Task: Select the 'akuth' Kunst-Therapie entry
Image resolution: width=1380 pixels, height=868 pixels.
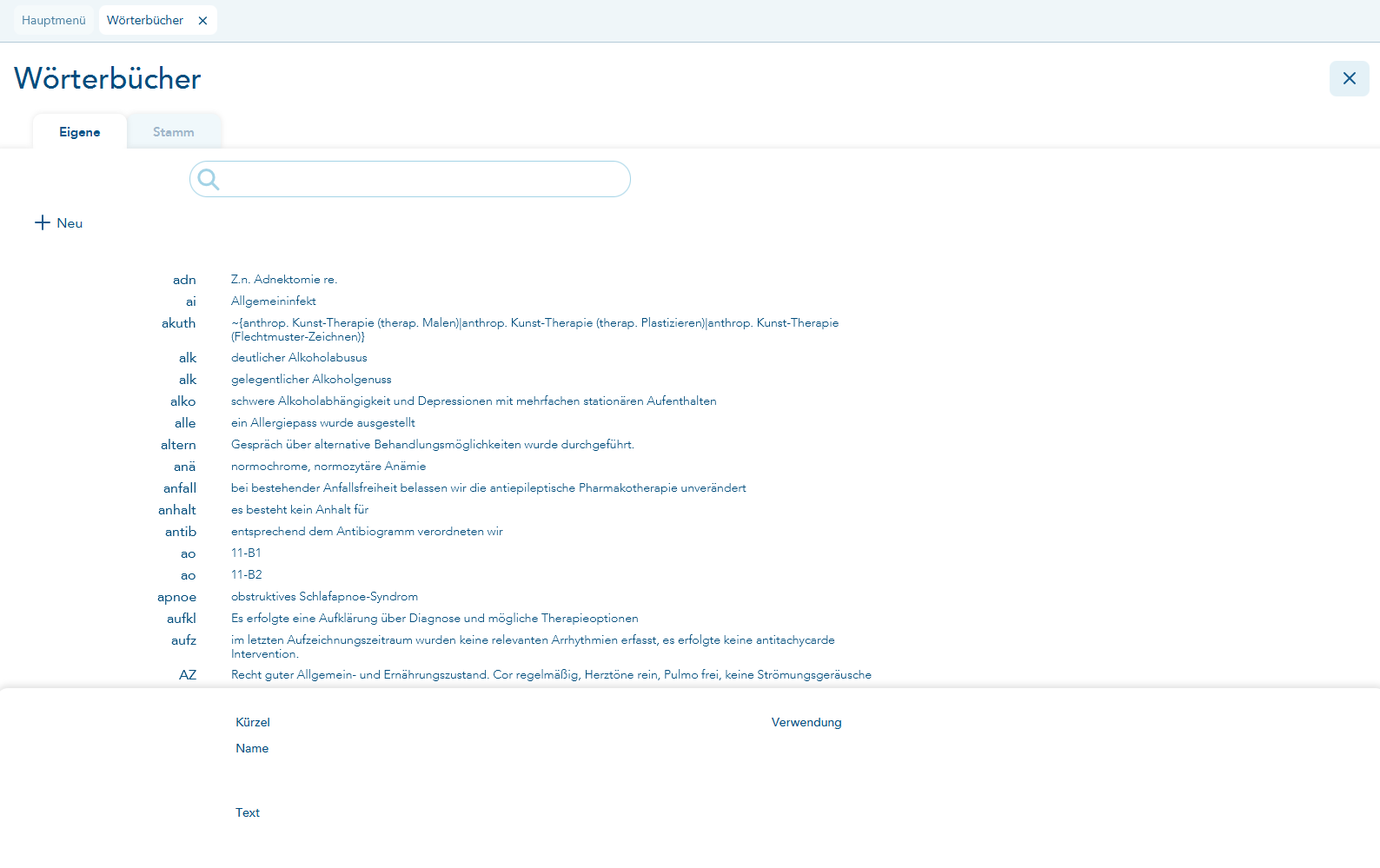Action: click(534, 329)
